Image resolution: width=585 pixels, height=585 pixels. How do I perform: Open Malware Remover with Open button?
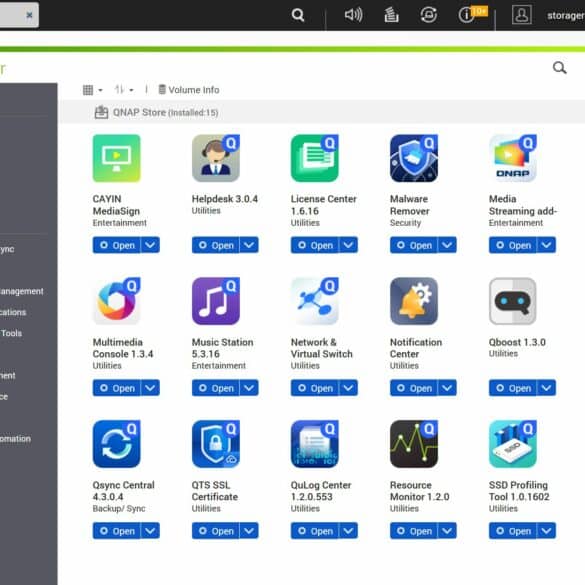414,245
